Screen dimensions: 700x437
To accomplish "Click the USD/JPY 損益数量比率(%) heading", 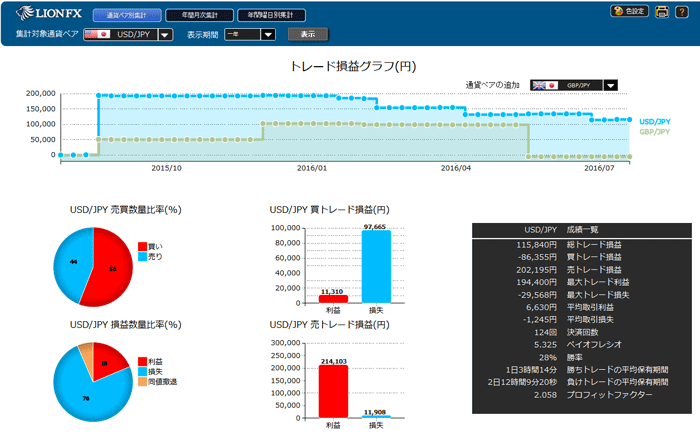I will pos(125,325).
